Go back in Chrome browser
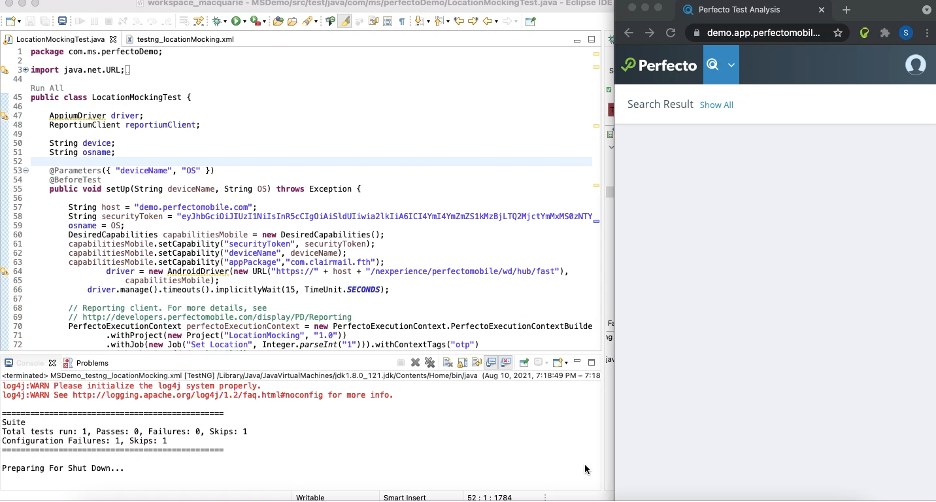936x502 pixels. point(629,33)
